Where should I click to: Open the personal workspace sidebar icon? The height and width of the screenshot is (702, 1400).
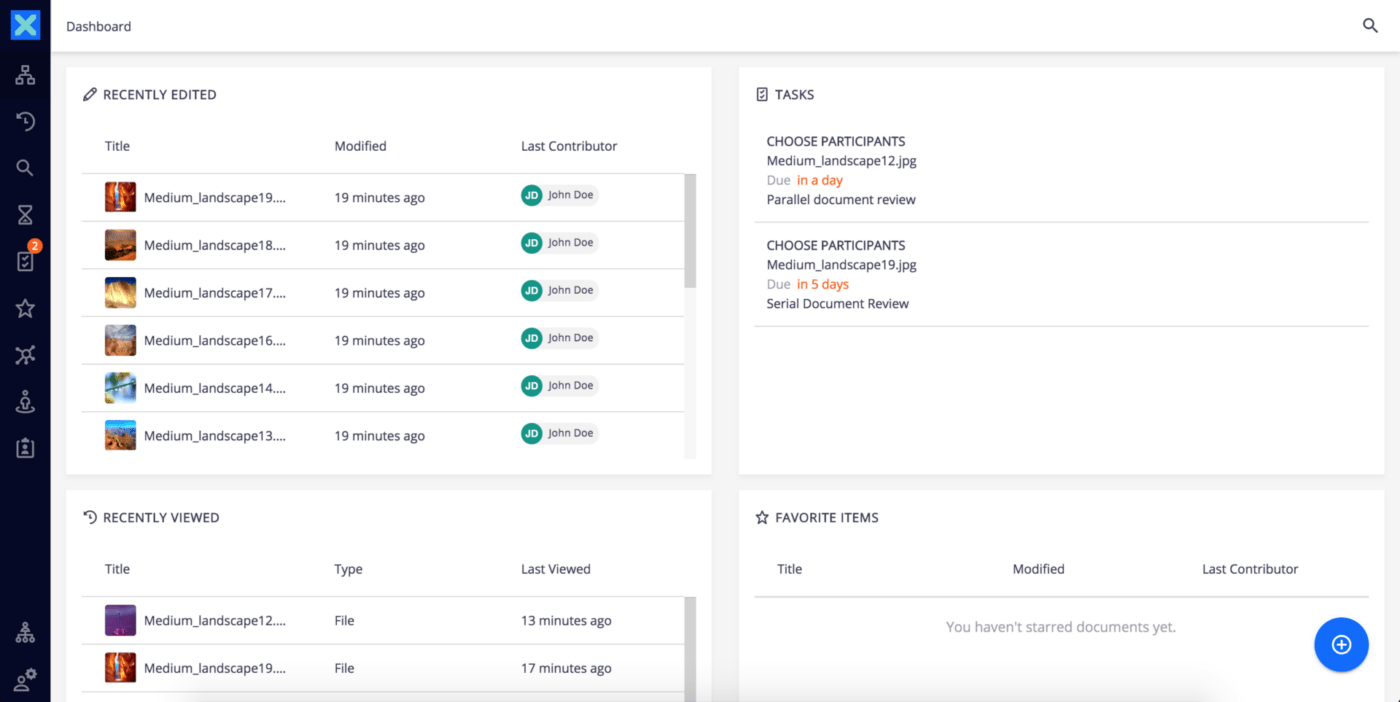point(25,402)
